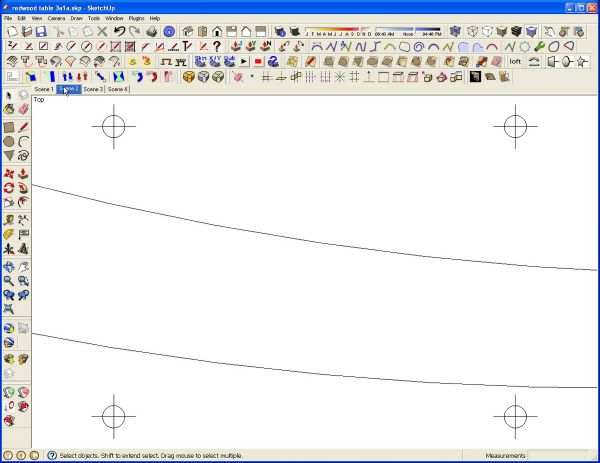Pick the Paint Bucket tool
Image resolution: width=600 pixels, height=463 pixels.
pyautogui.click(x=9, y=109)
